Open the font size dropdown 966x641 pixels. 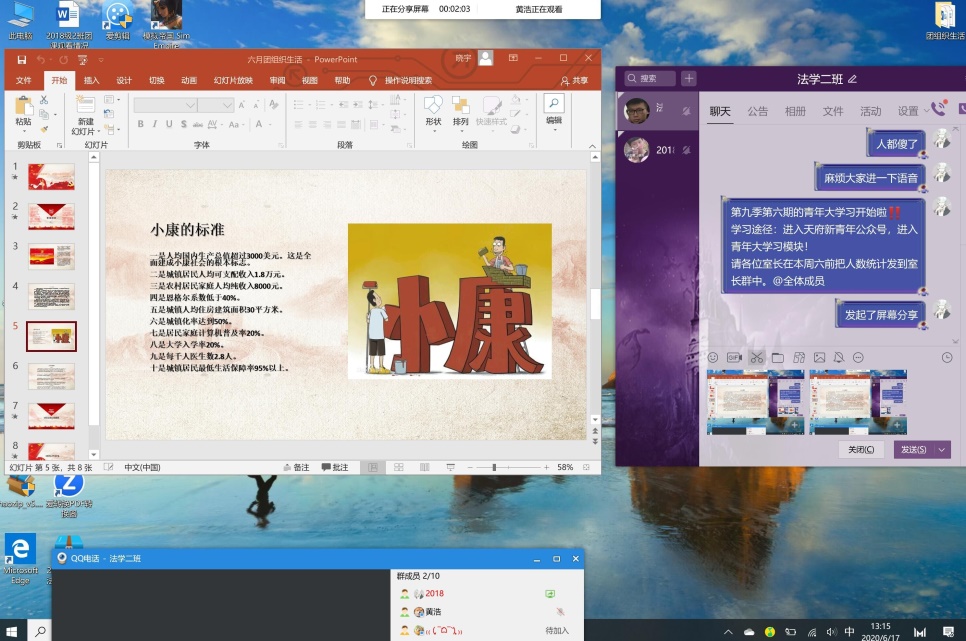pos(228,105)
